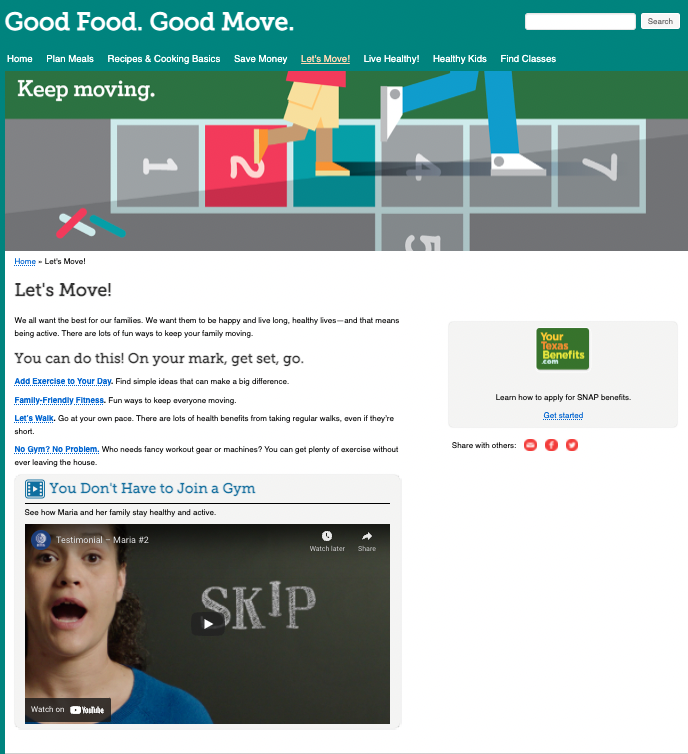Share the page via the Twitter icon
The width and height of the screenshot is (688, 754).
click(572, 445)
